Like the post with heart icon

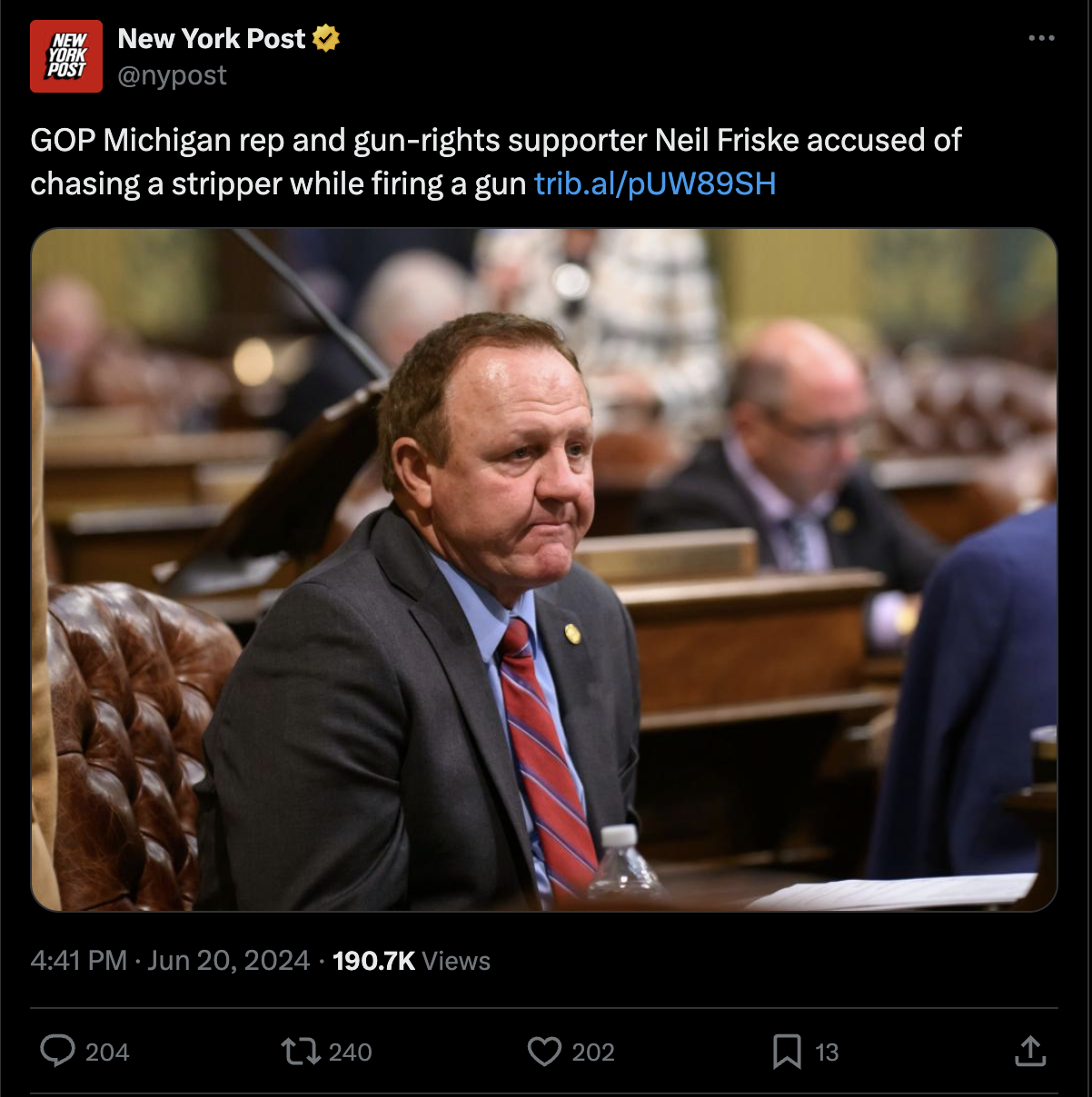coord(544,1052)
